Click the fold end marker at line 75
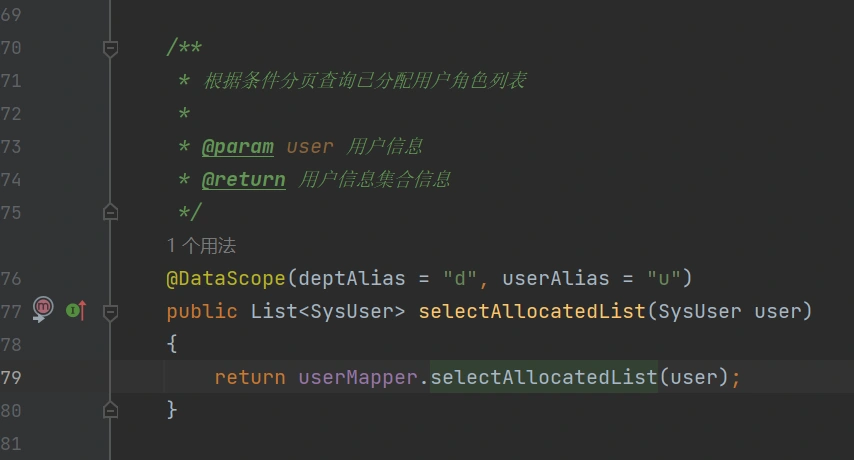The height and width of the screenshot is (460, 854). pos(111,212)
